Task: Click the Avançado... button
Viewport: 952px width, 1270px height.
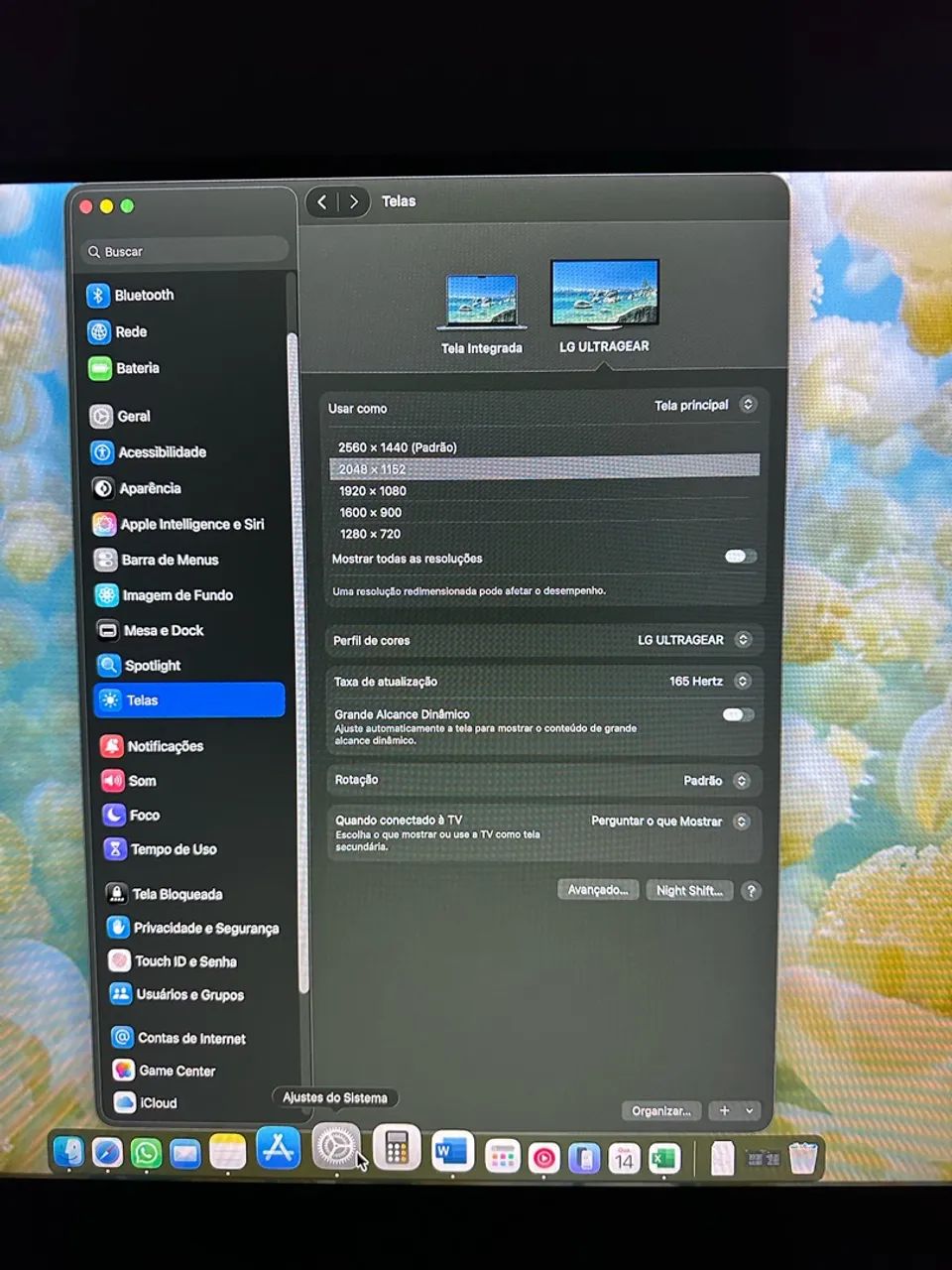Action: coord(598,890)
